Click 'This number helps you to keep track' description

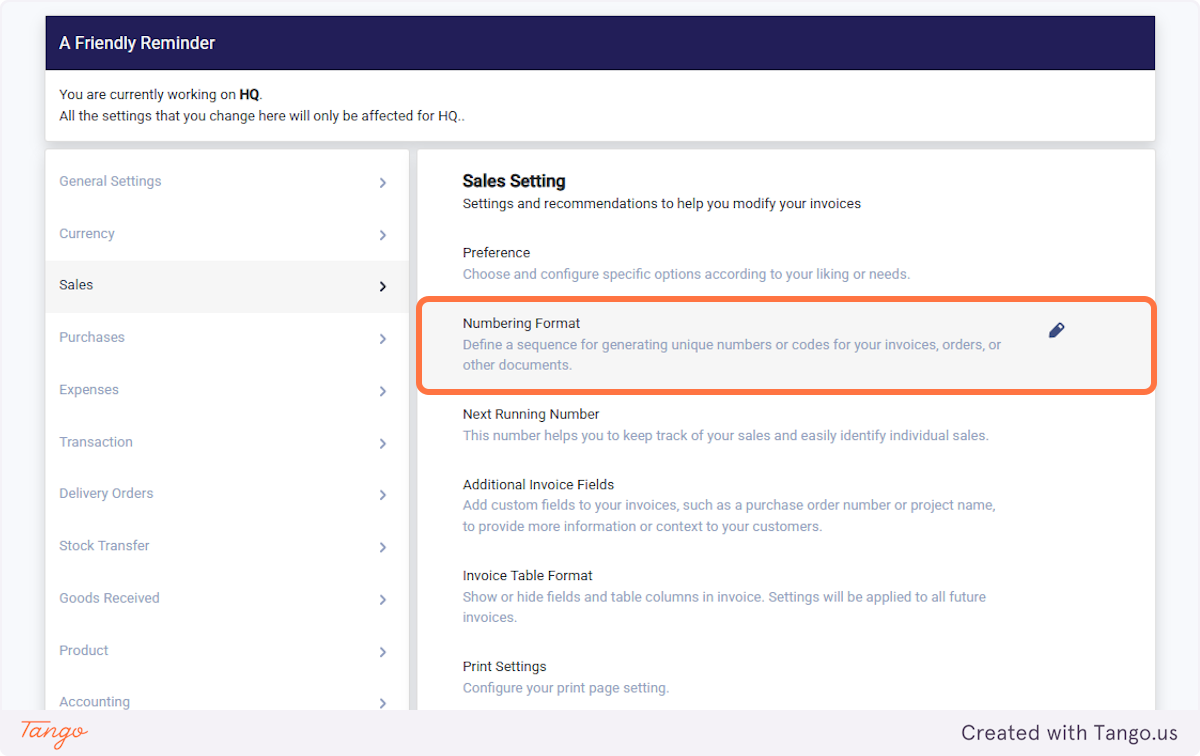725,435
